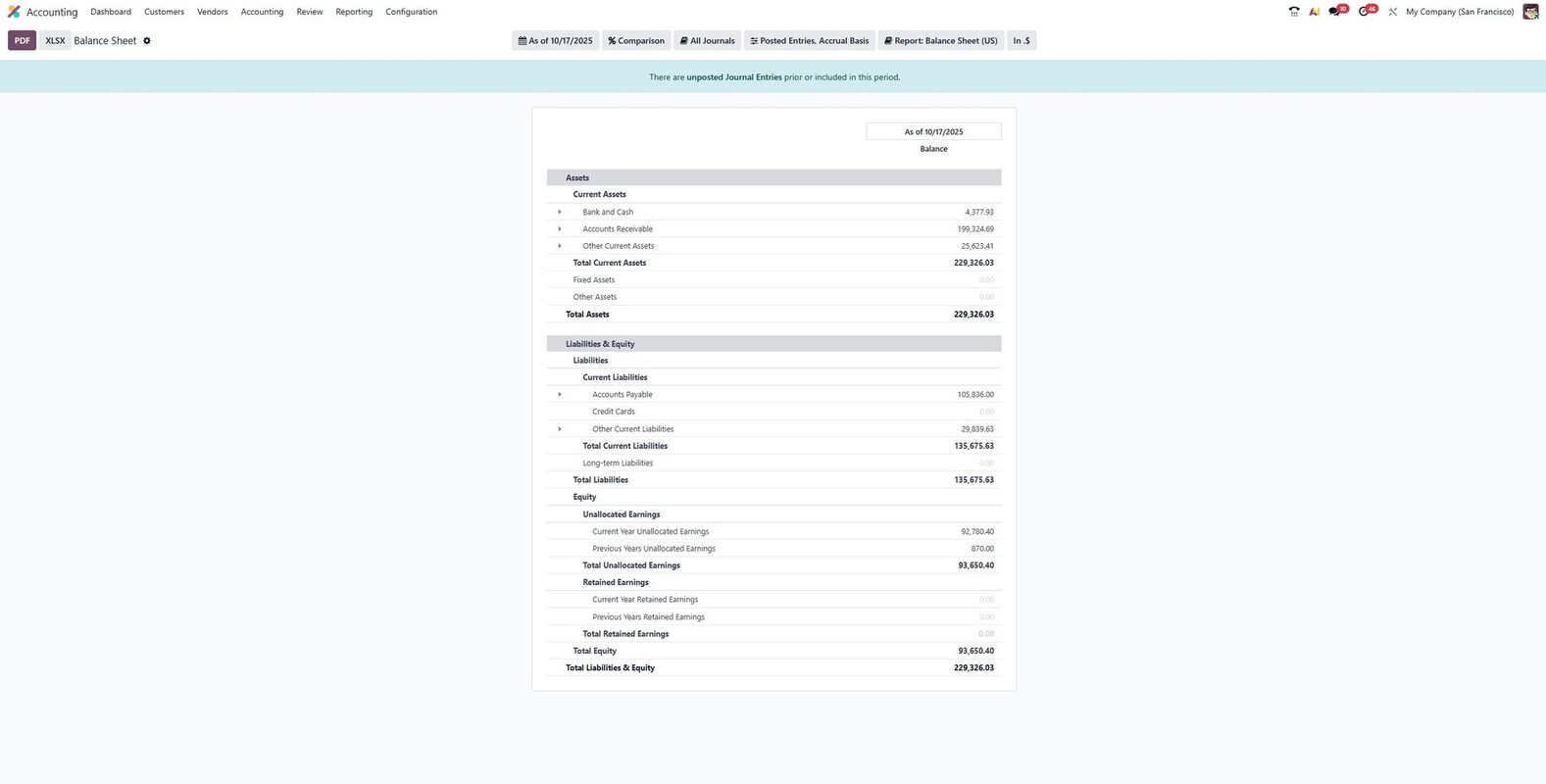Screen dimensions: 1546x784
Task: Click the gear icon next to Balance Sheet
Action: [x=147, y=41]
